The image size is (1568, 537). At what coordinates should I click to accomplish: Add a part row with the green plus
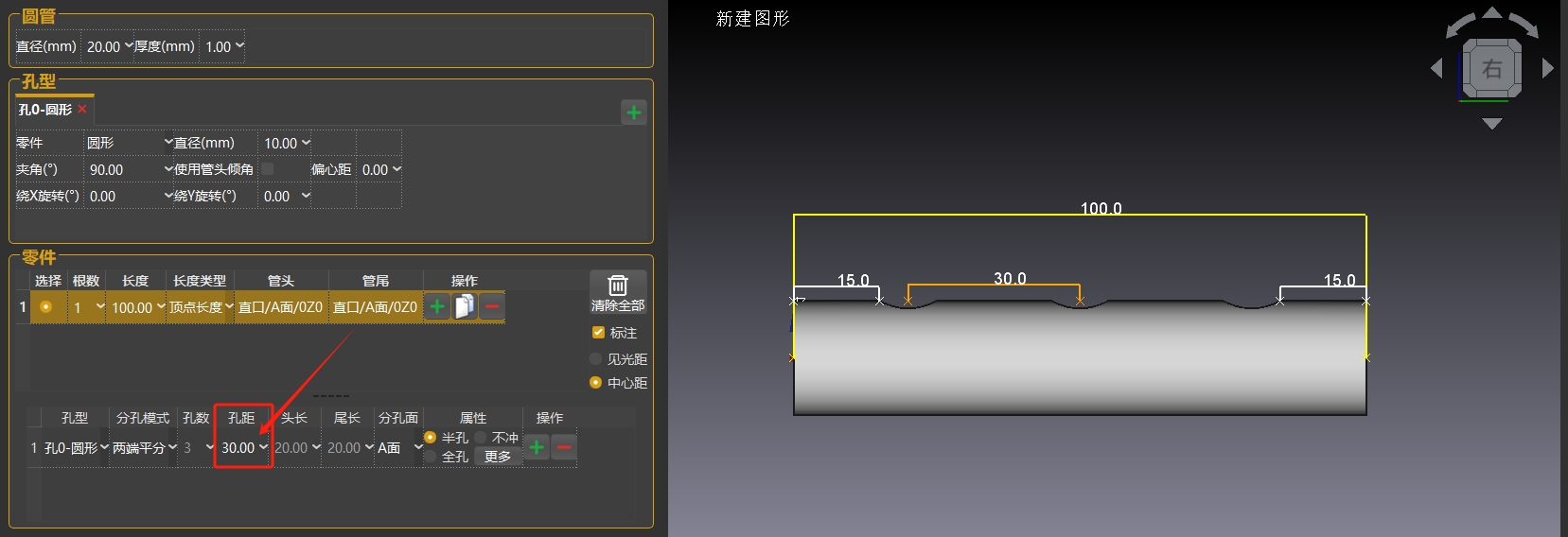437,306
